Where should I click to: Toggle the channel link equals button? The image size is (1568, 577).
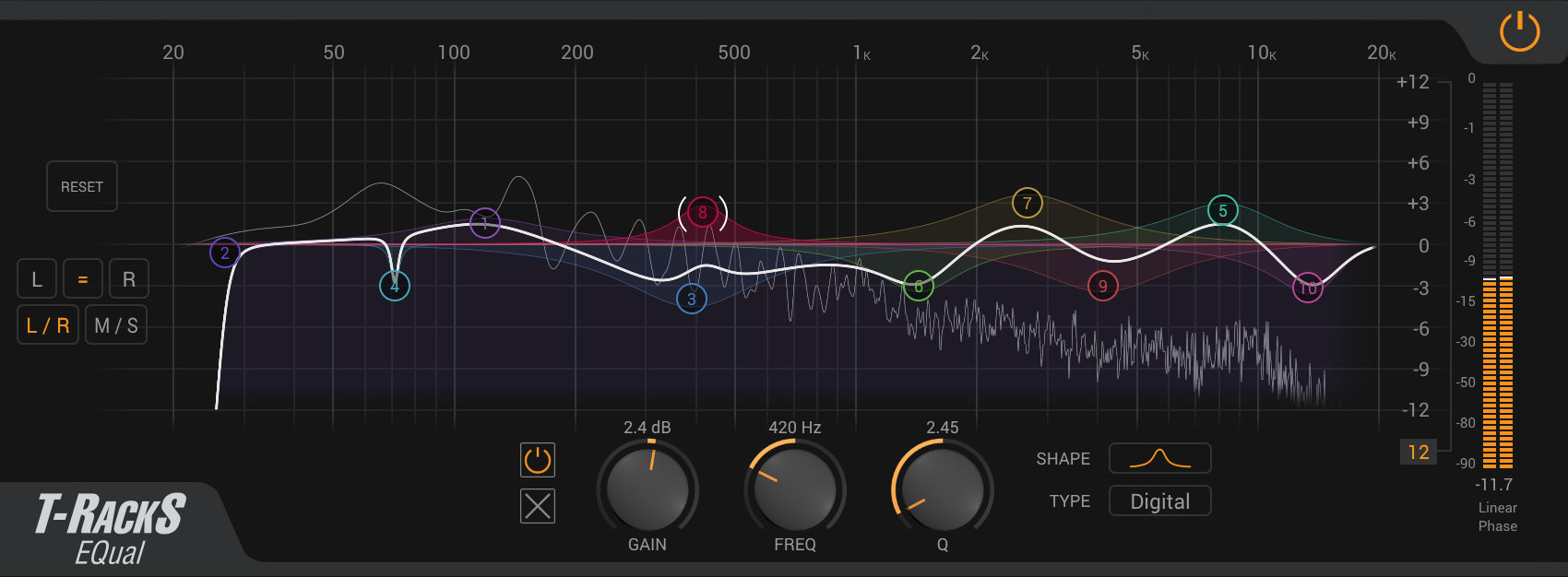[83, 279]
